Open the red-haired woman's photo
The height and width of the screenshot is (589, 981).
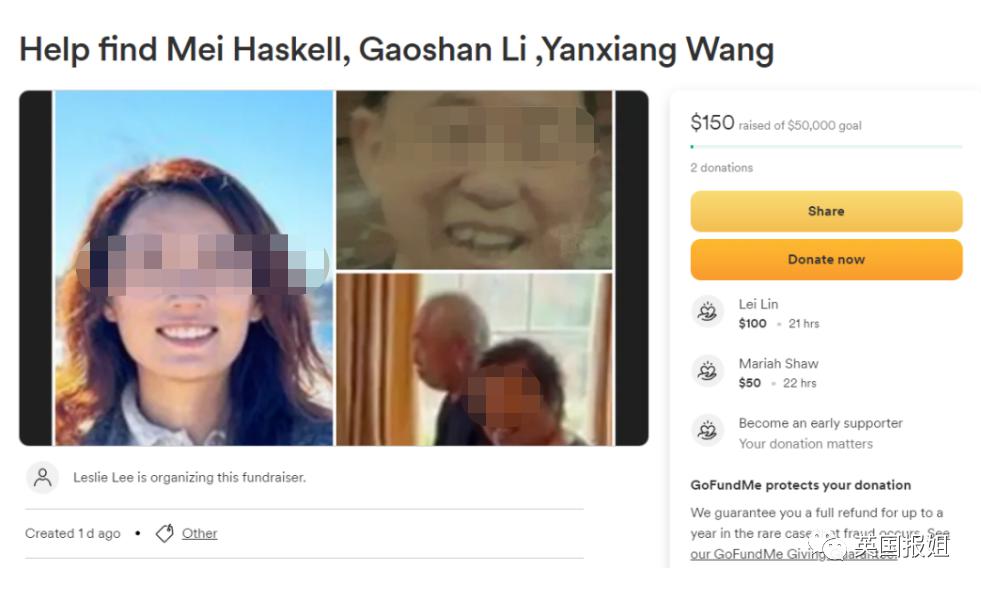pyautogui.click(x=194, y=268)
